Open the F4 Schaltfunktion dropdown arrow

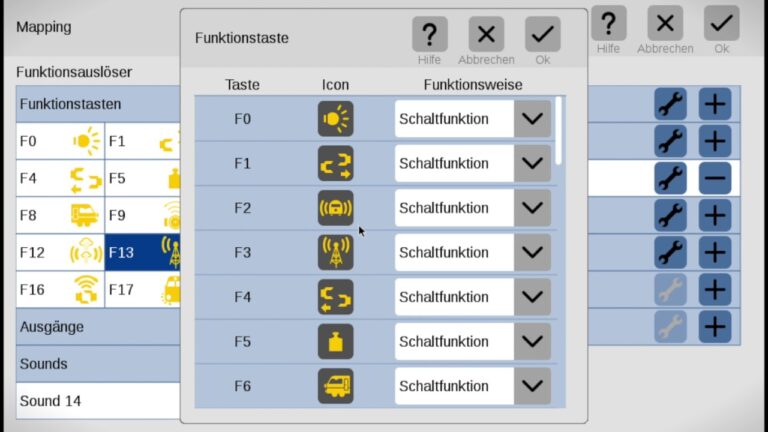pos(532,297)
